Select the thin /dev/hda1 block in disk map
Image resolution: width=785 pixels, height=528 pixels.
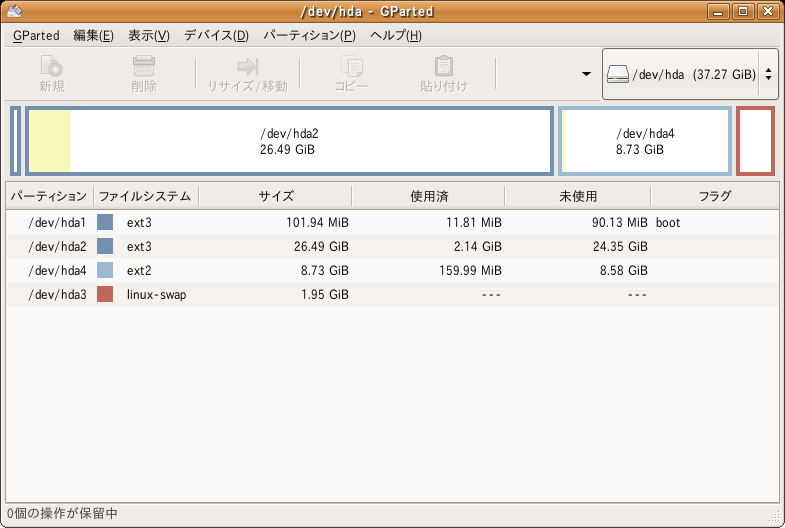(16, 141)
